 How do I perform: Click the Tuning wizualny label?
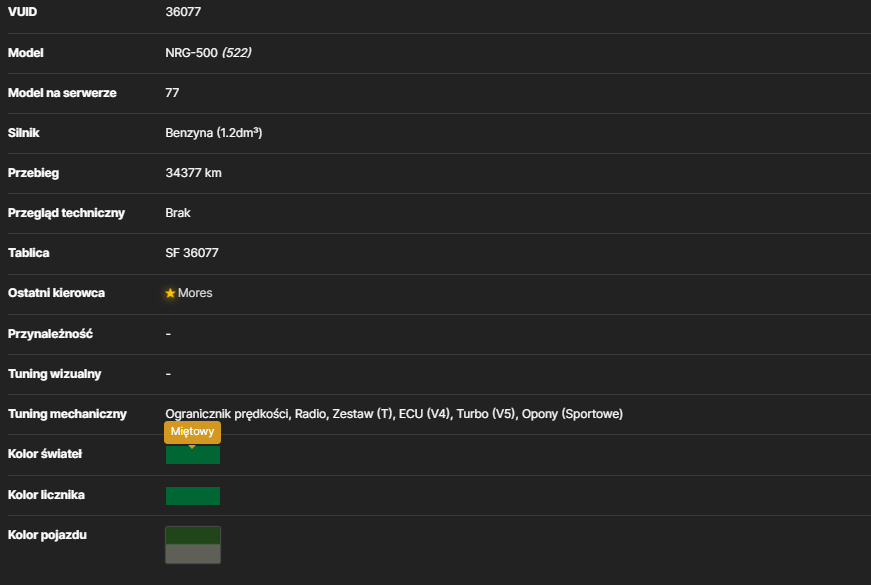54,374
